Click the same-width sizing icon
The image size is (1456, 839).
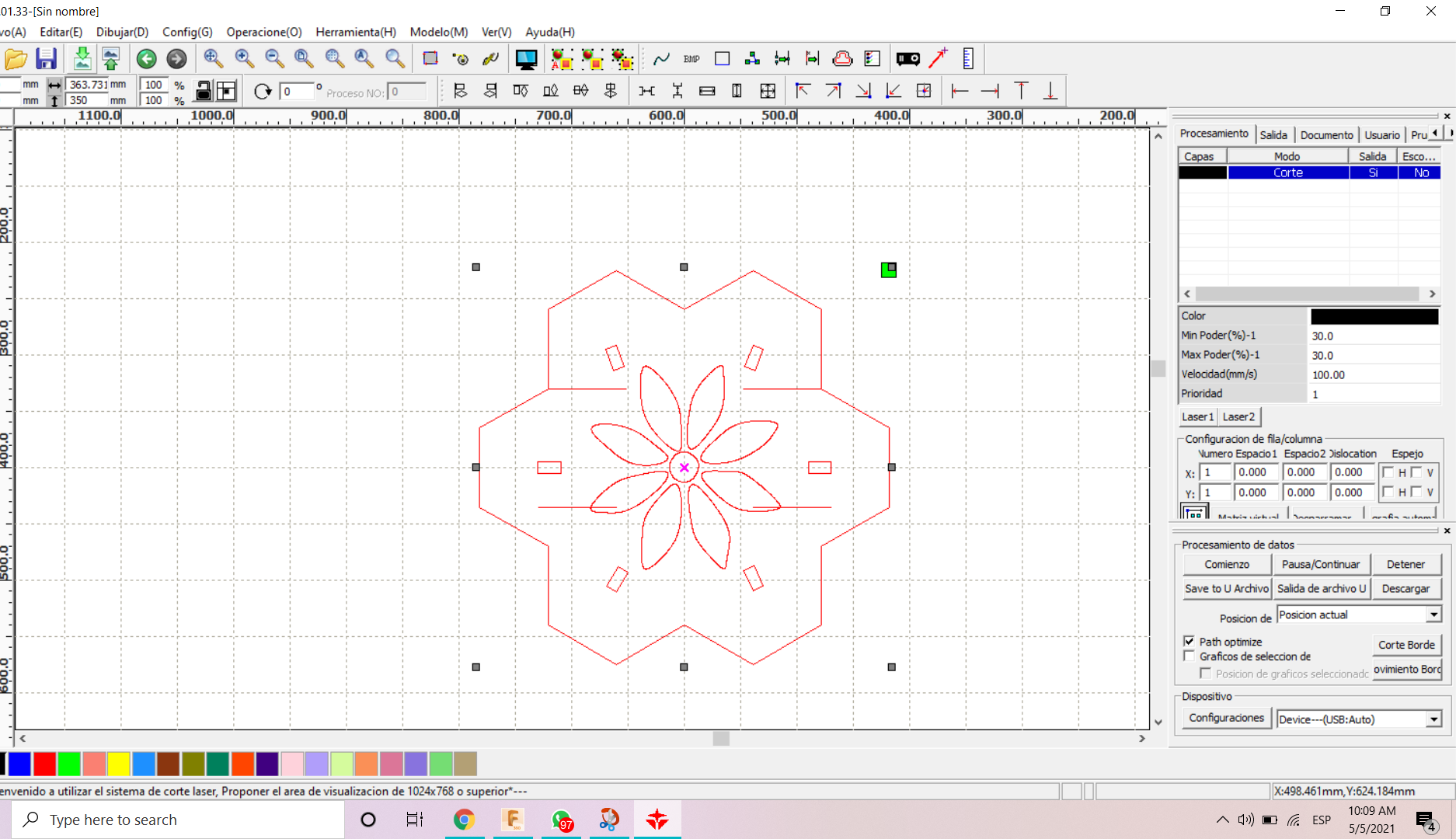pyautogui.click(x=707, y=91)
